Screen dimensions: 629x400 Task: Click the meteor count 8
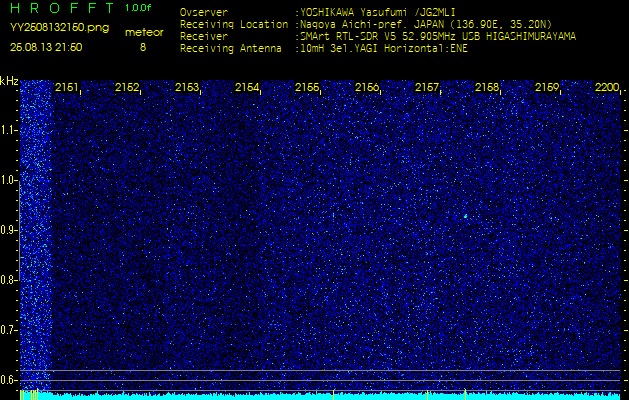tap(143, 47)
